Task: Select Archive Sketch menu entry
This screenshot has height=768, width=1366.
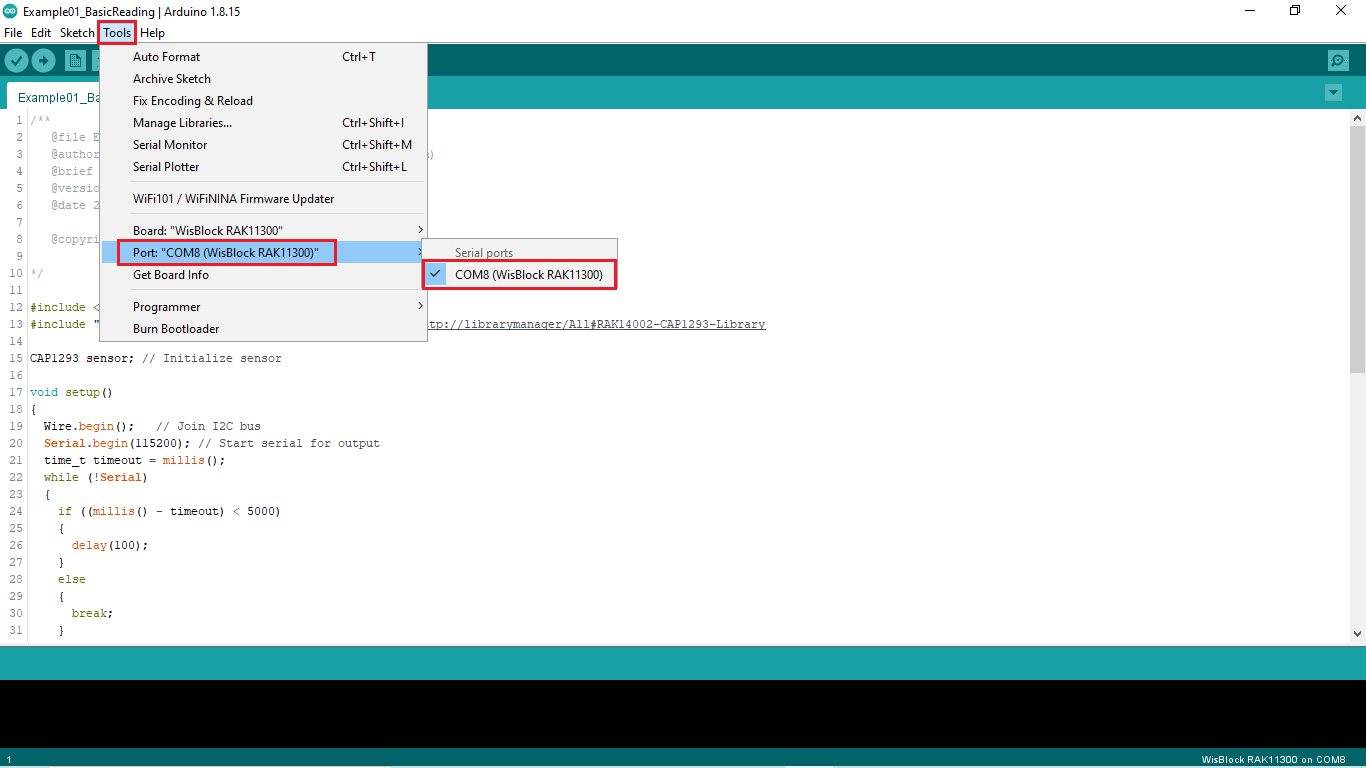Action: pos(264,79)
